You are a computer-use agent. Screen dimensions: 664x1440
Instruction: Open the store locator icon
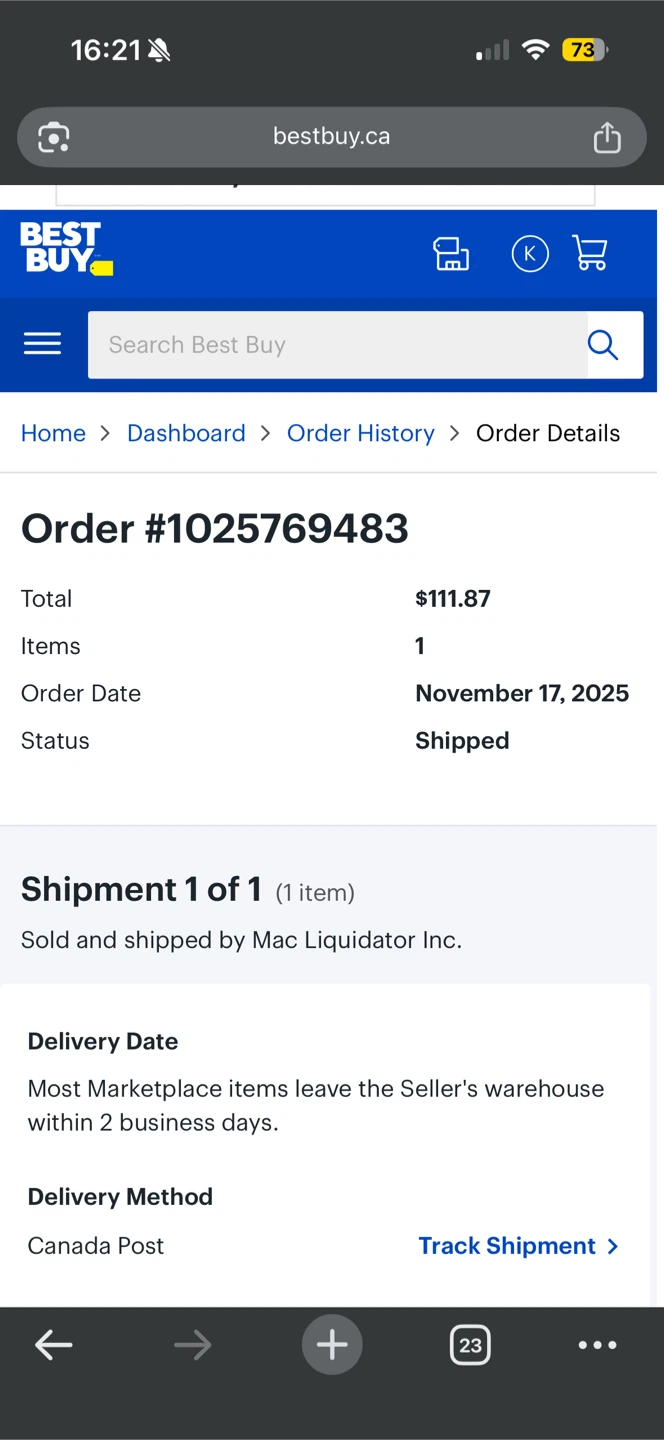451,254
